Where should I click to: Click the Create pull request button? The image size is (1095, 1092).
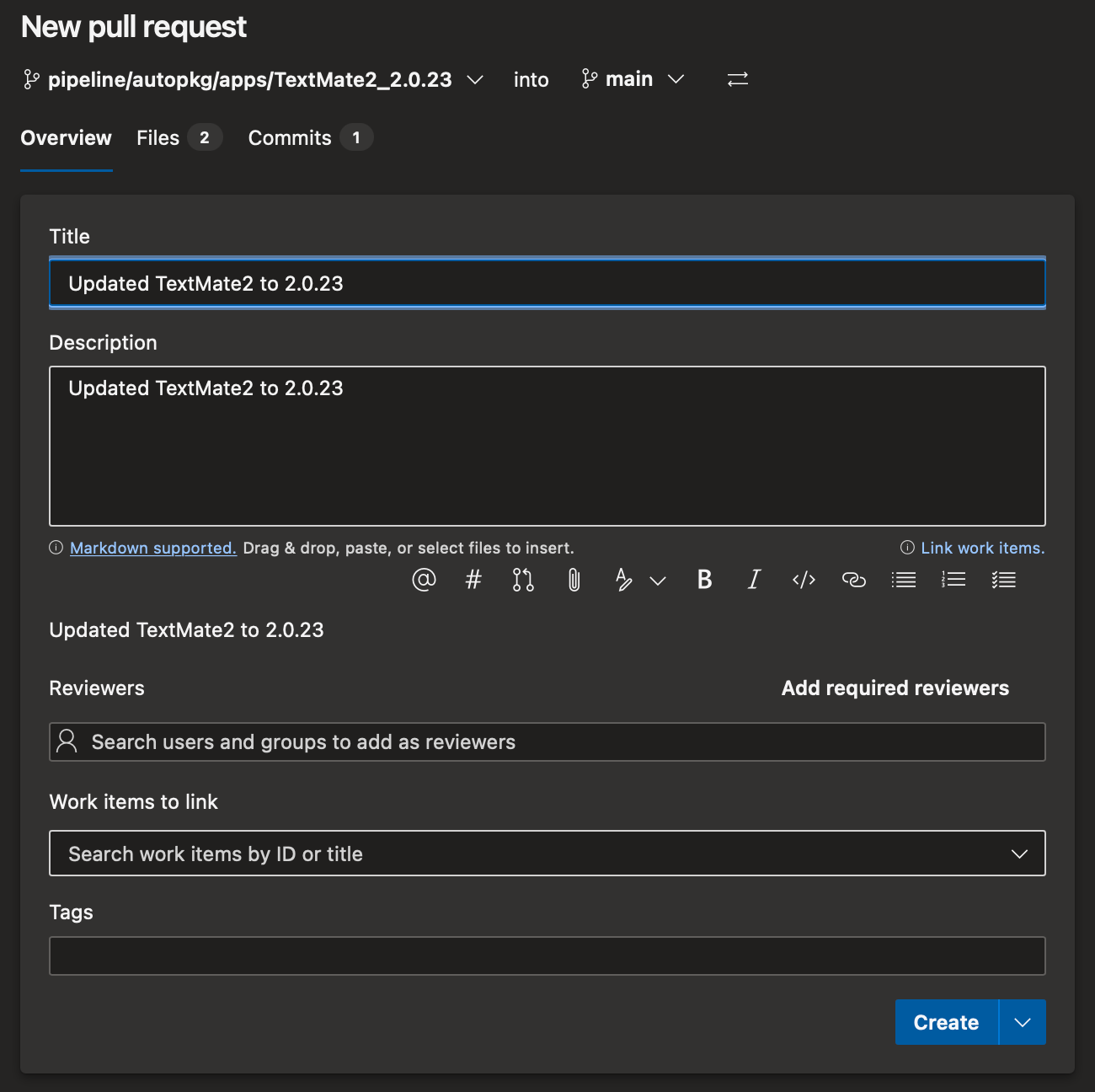click(x=946, y=1022)
